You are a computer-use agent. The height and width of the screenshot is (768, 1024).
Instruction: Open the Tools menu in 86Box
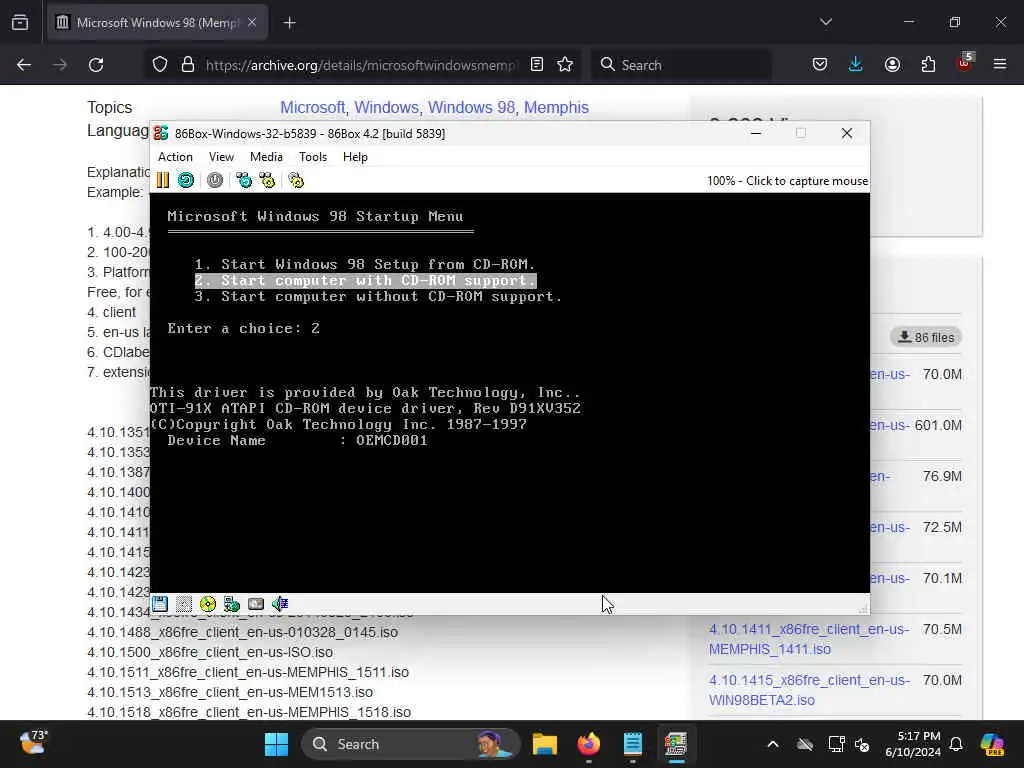click(x=313, y=157)
